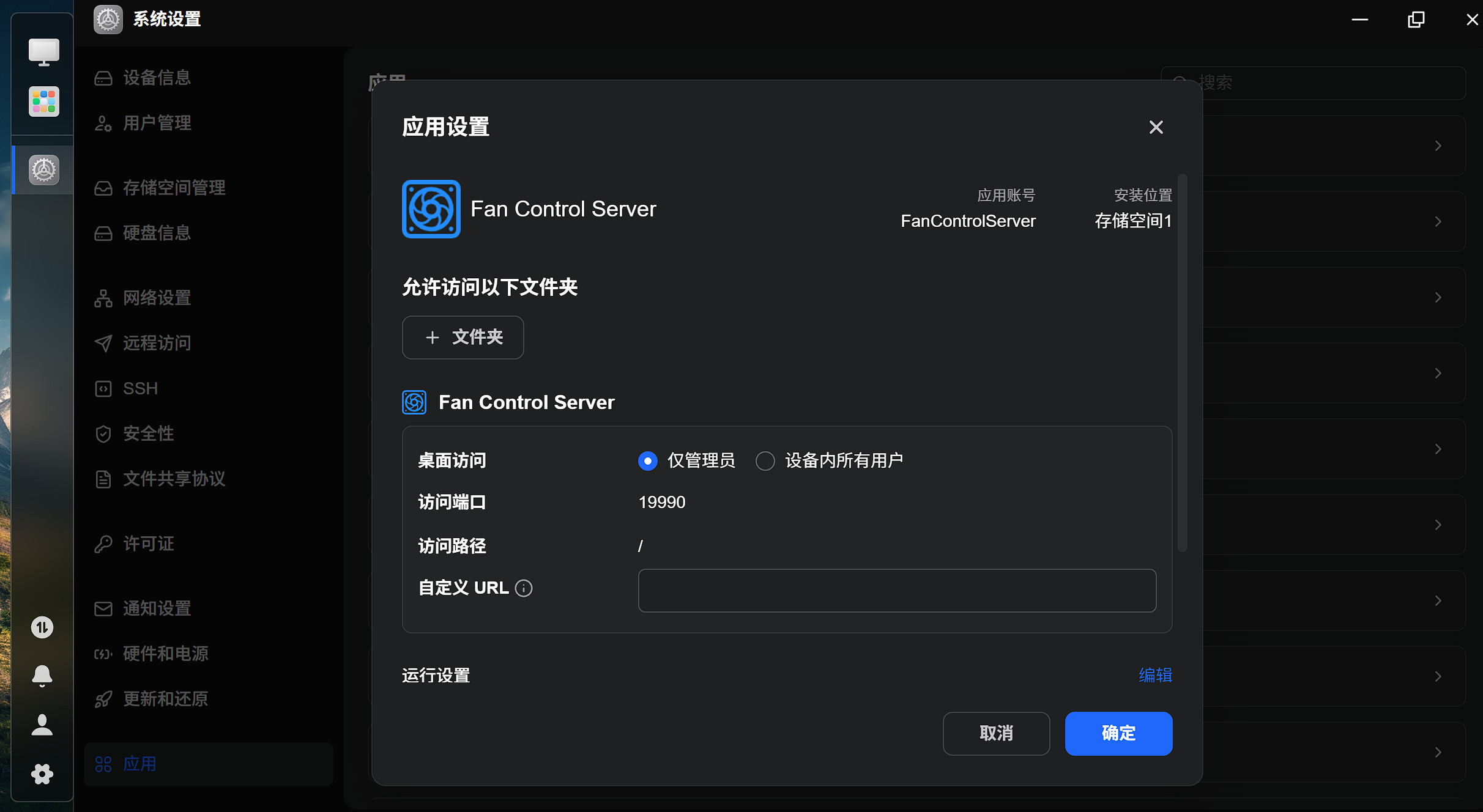This screenshot has width=1483, height=812.
Task: Expand the third app row chevron behind dialog
Action: [1439, 297]
